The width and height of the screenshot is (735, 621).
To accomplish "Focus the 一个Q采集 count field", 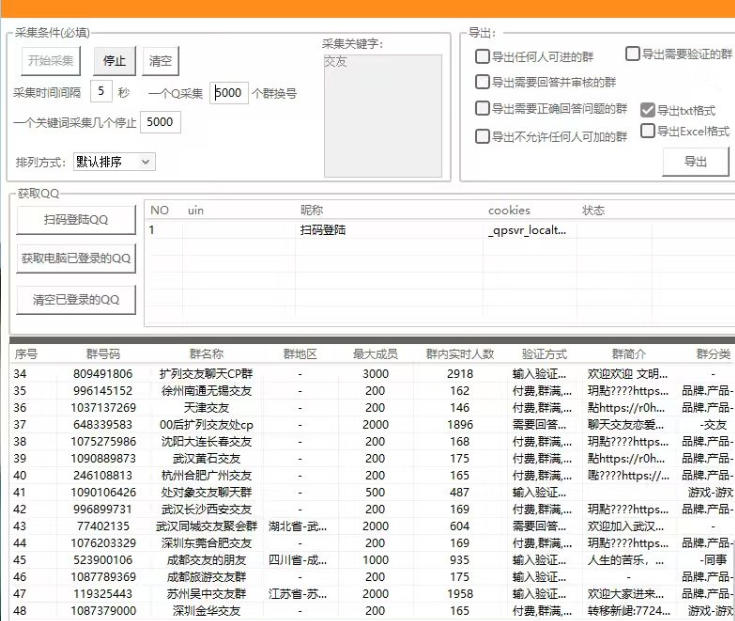I will pyautogui.click(x=229, y=93).
